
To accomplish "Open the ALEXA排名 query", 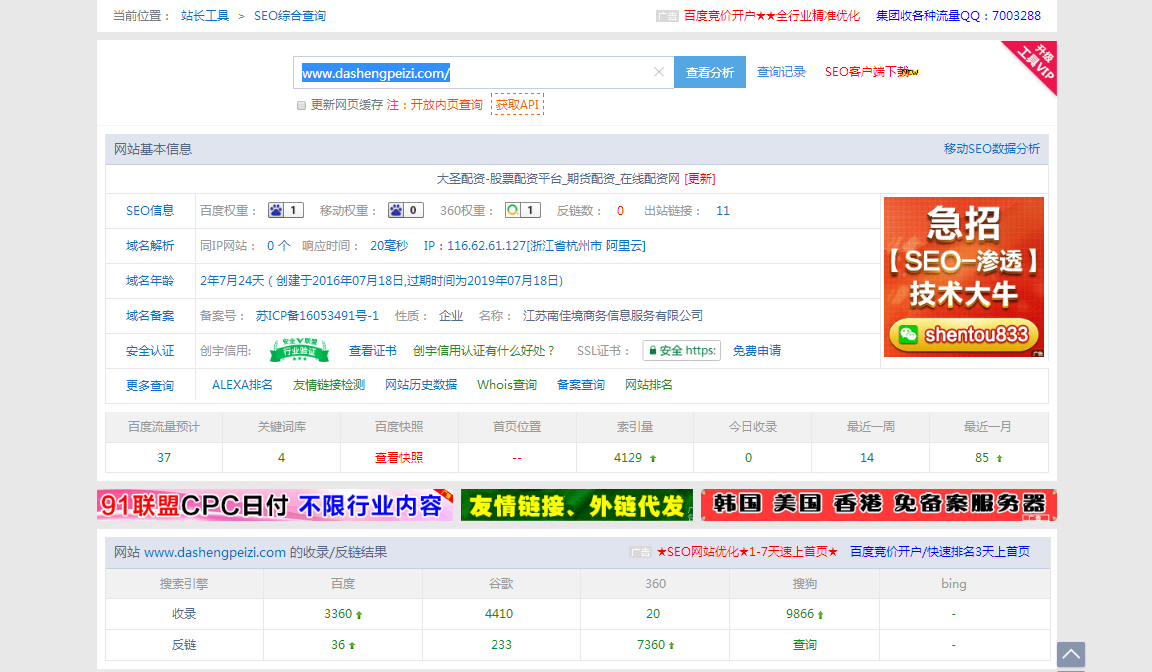I will pos(242,385).
